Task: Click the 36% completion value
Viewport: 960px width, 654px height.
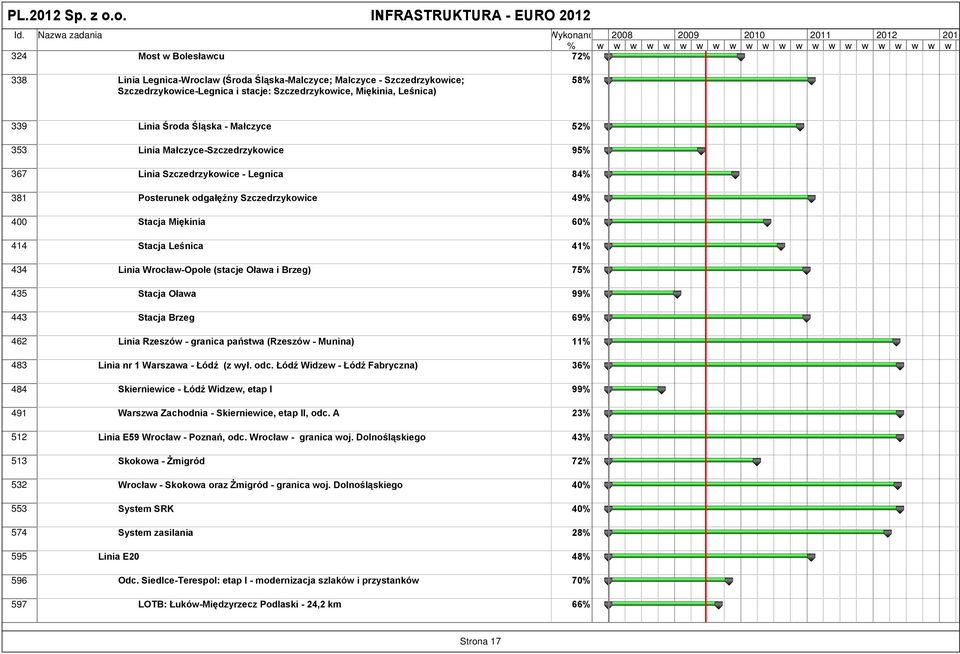Action: (581, 365)
